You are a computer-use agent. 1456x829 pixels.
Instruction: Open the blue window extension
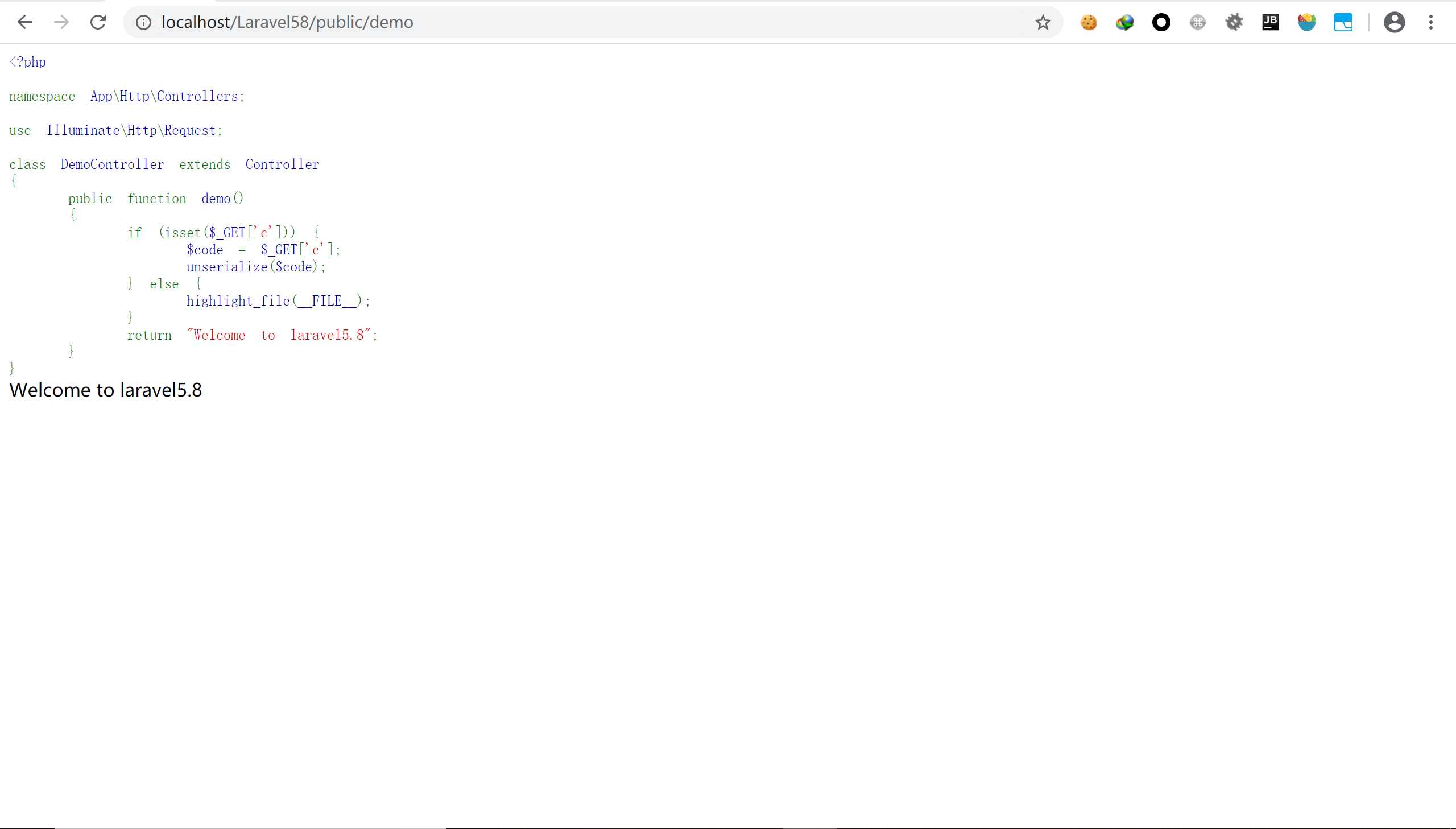(x=1343, y=22)
